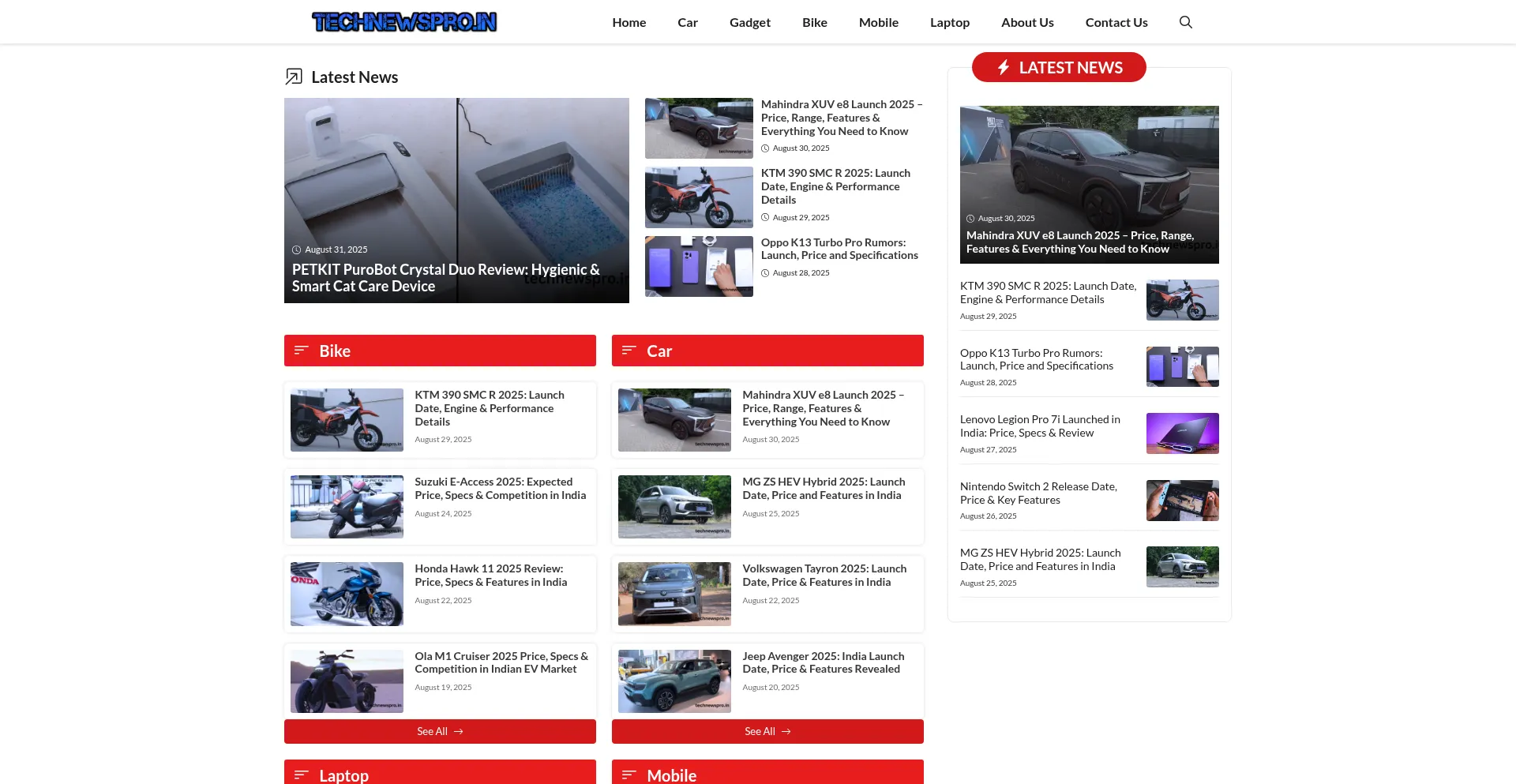This screenshot has width=1516, height=784.
Task: See all Bike articles
Action: click(440, 731)
